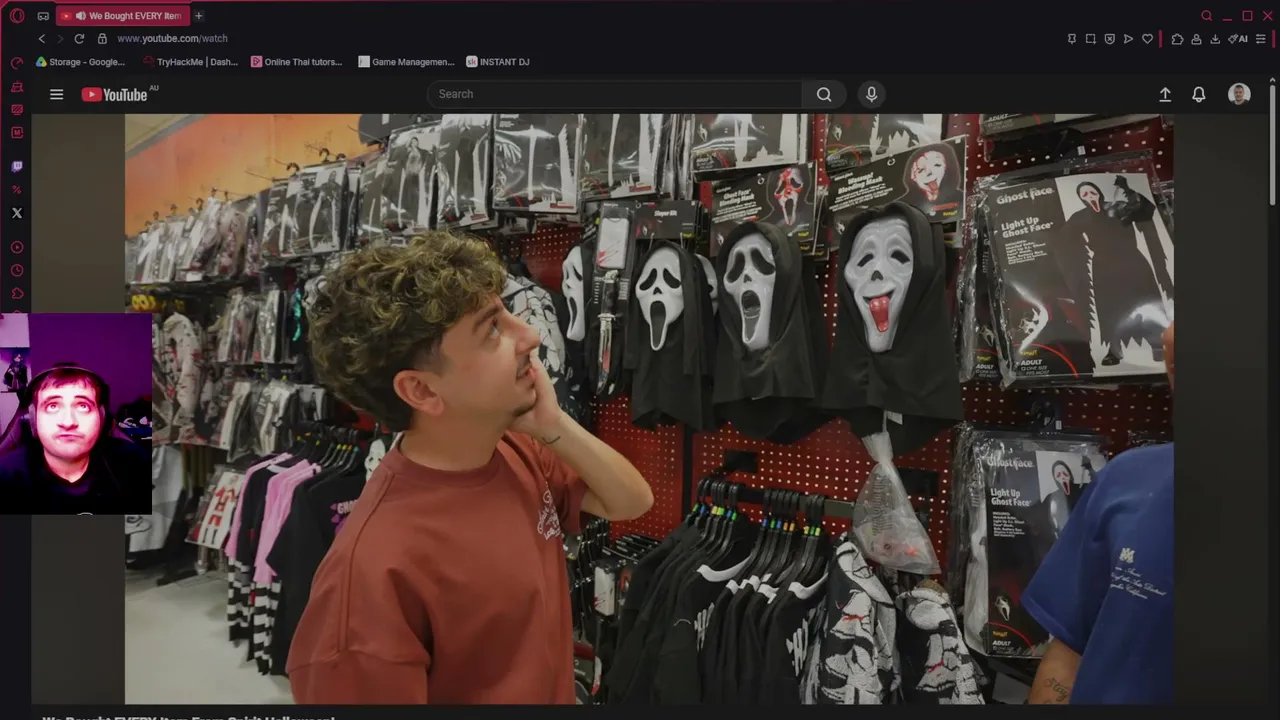This screenshot has height=720, width=1280.
Task: Click the scrollbar up arrow
Action: tap(1272, 80)
